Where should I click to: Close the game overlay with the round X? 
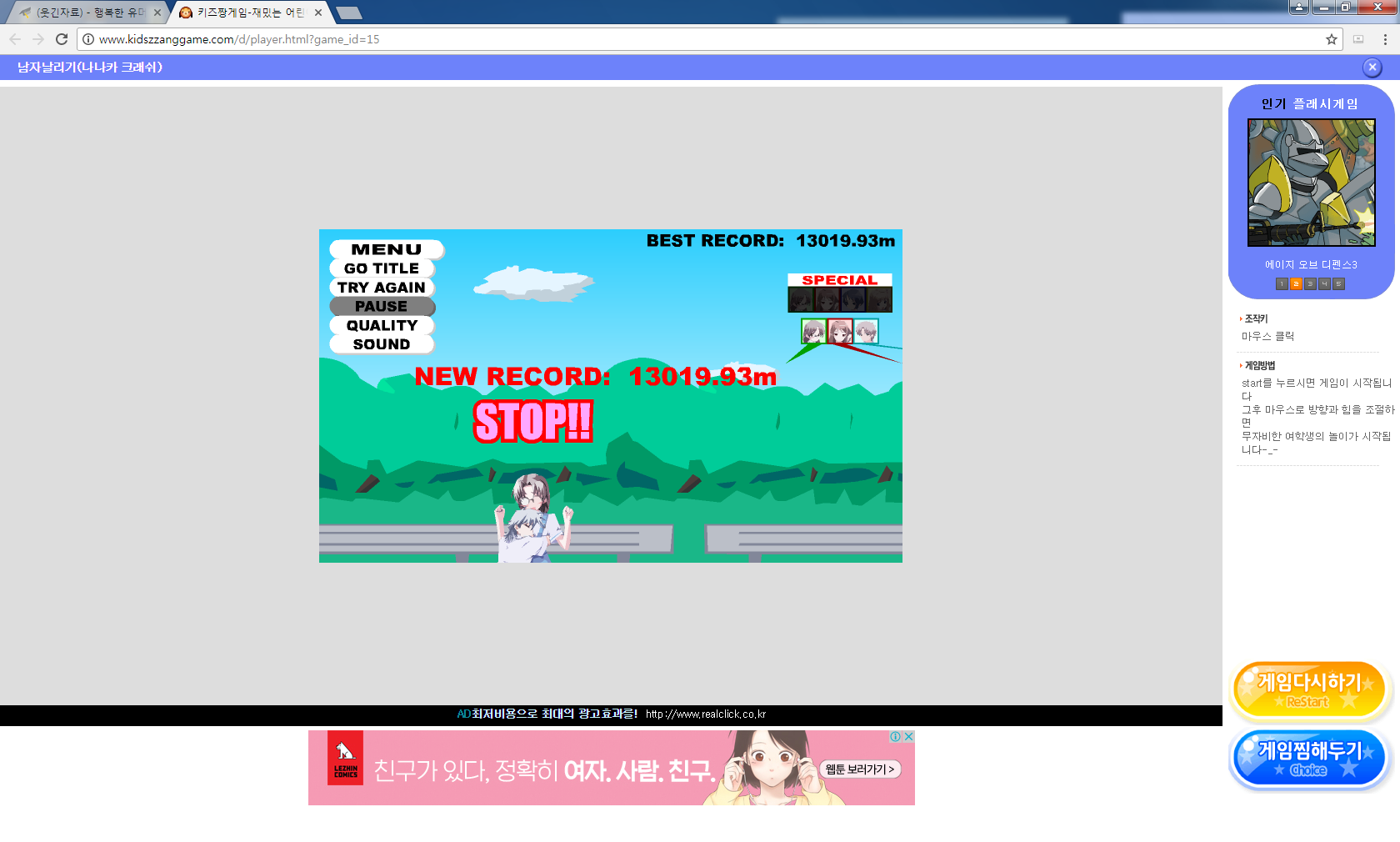click(1372, 68)
